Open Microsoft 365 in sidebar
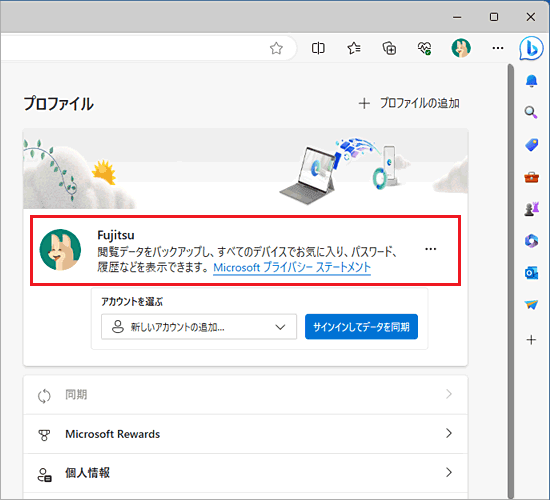The width and height of the screenshot is (550, 500). (x=531, y=241)
